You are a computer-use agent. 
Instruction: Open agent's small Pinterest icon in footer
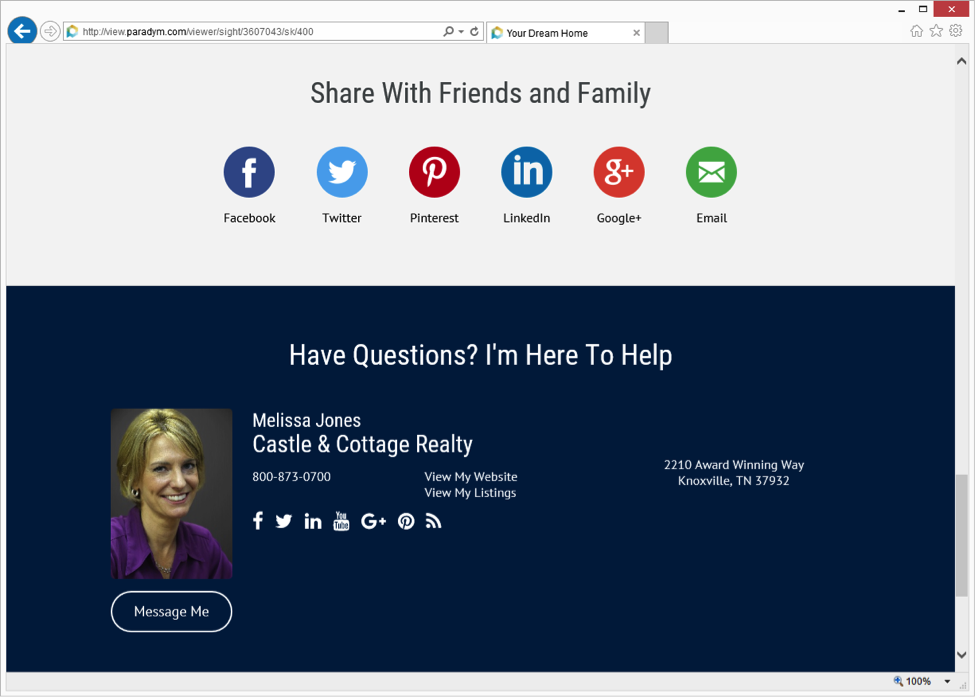(406, 521)
